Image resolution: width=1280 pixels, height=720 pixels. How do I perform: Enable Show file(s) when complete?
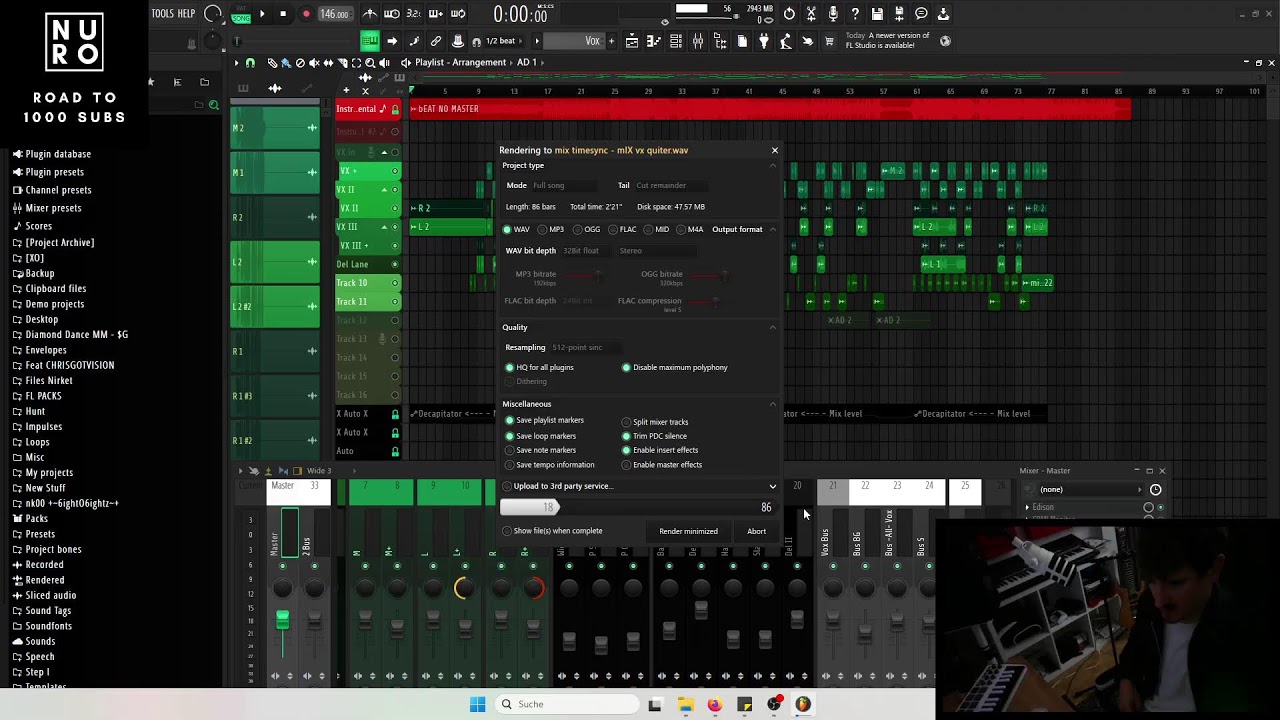coord(553,531)
